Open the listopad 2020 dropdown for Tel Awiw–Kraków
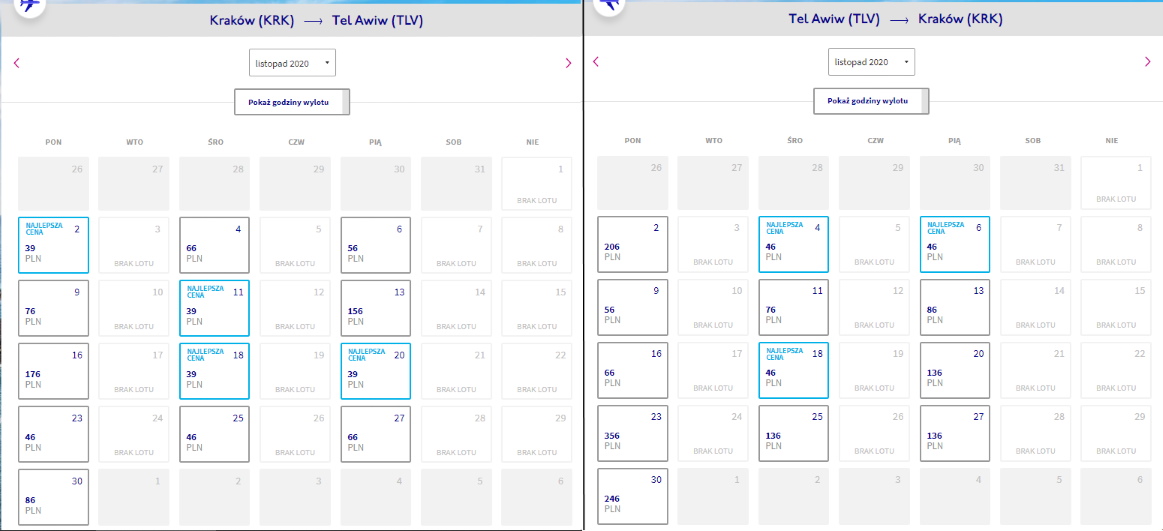This screenshot has width=1163, height=531. (x=872, y=62)
